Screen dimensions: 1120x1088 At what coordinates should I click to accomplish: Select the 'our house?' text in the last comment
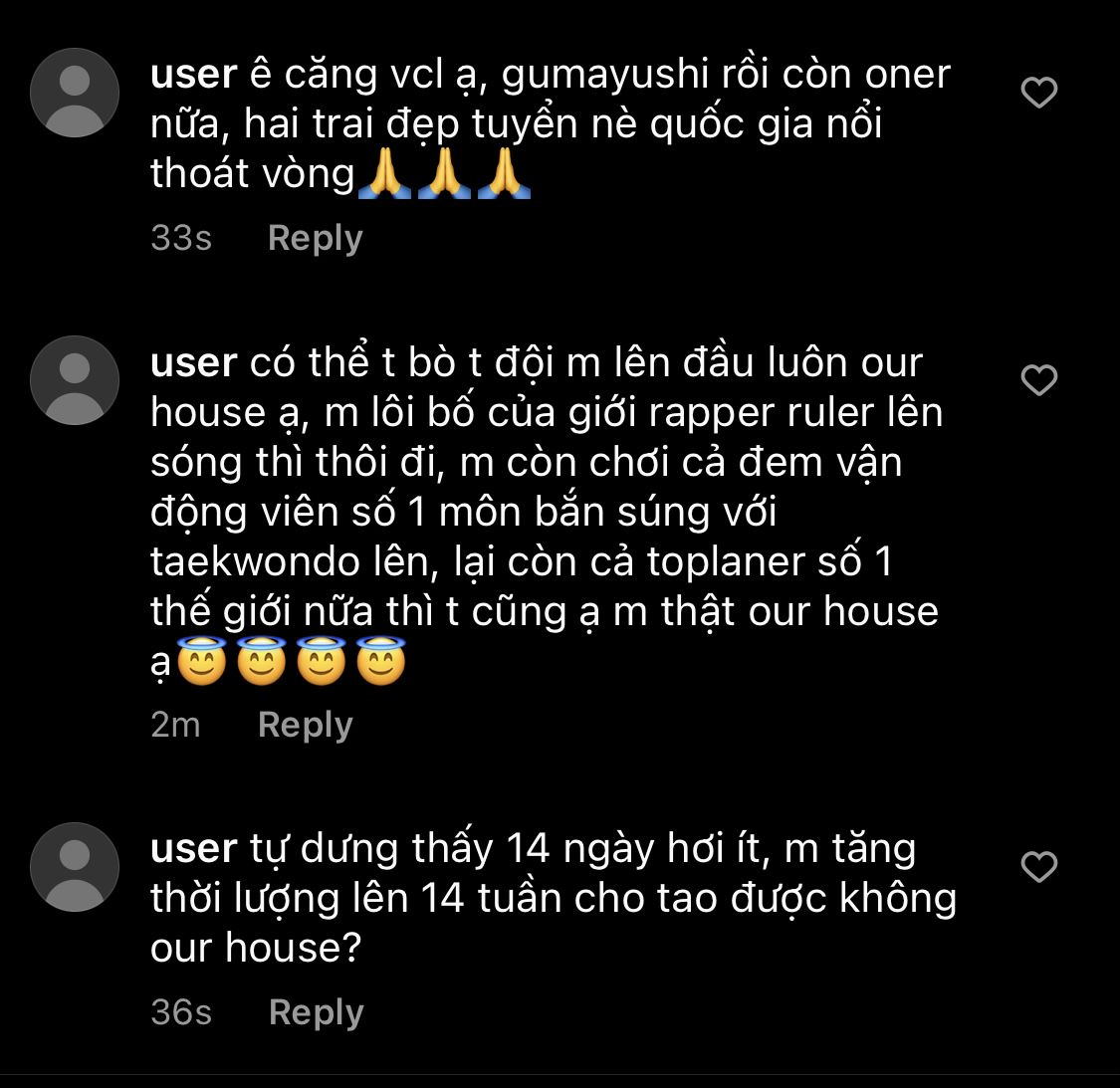pos(256,950)
